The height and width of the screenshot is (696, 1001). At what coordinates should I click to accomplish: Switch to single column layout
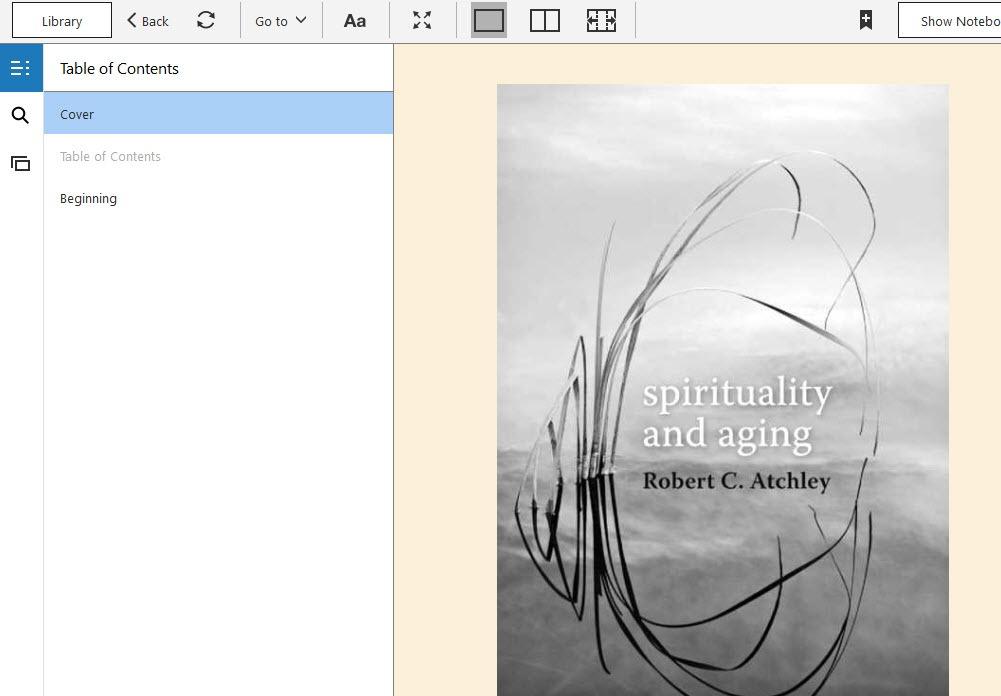(x=489, y=21)
